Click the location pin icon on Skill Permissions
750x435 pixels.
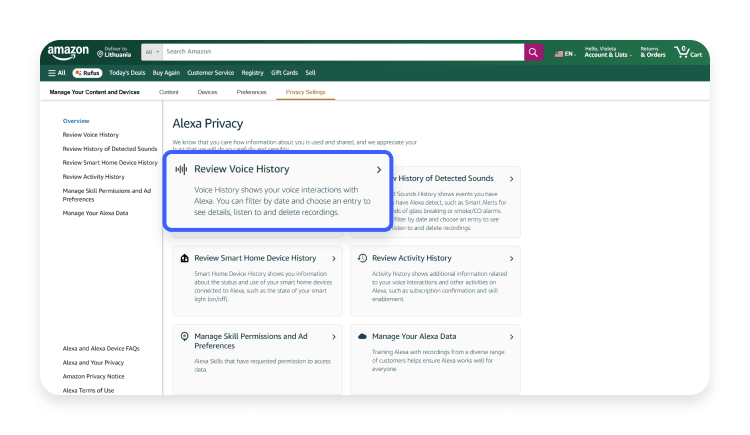click(x=185, y=336)
